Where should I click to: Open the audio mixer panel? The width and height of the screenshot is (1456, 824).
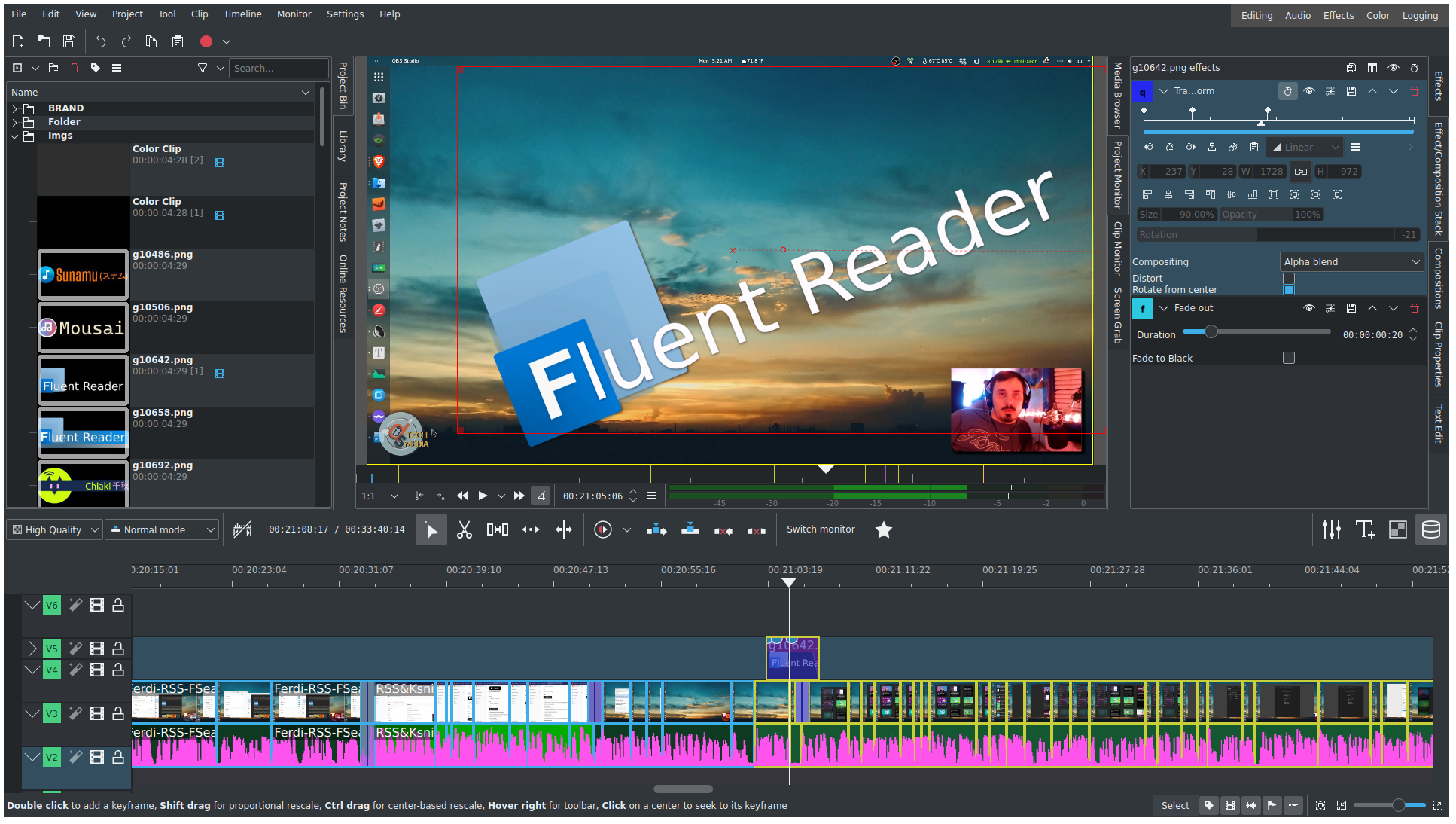click(1332, 530)
